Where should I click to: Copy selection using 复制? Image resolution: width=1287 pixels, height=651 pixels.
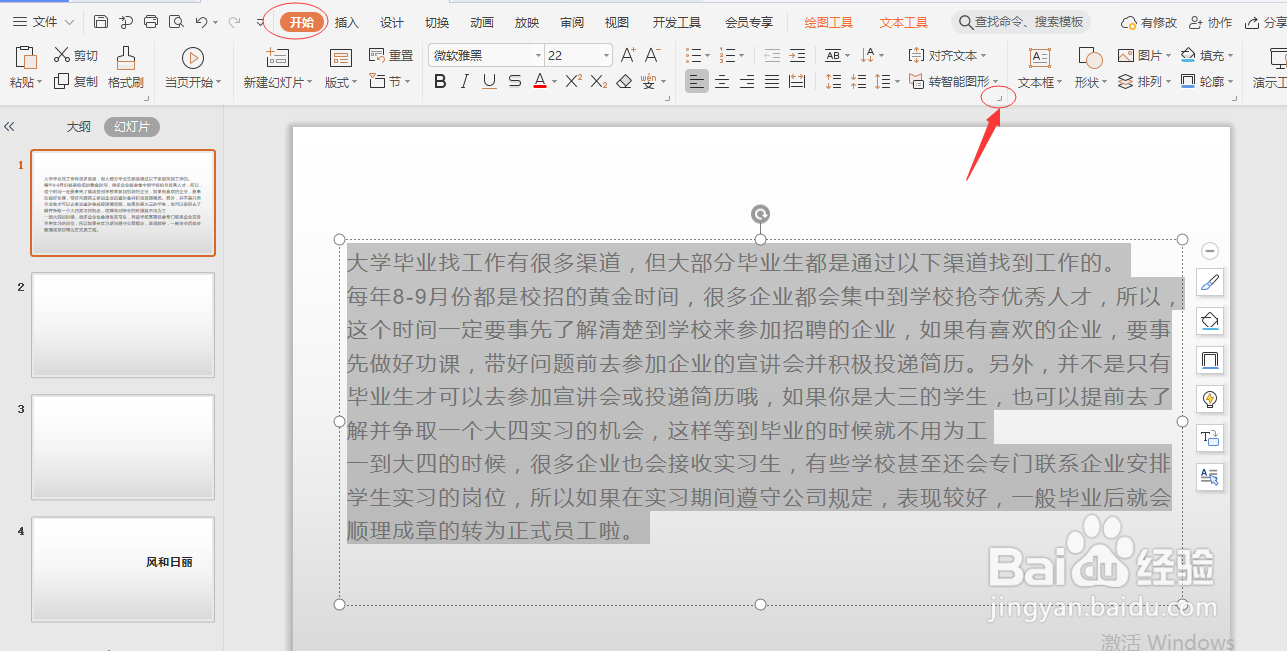pos(76,81)
